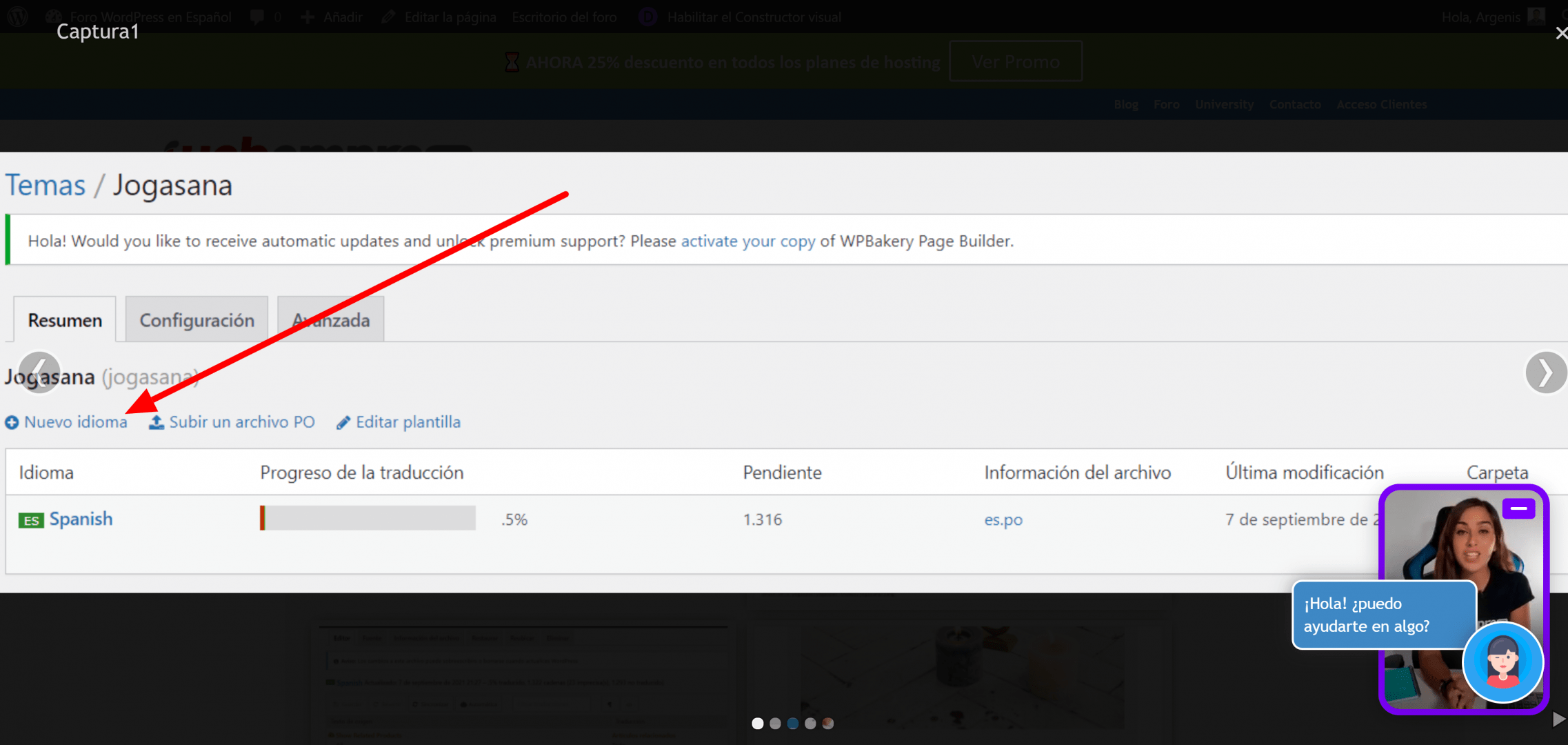Open the Spanish language link
The image size is (1568, 745).
pyautogui.click(x=81, y=519)
